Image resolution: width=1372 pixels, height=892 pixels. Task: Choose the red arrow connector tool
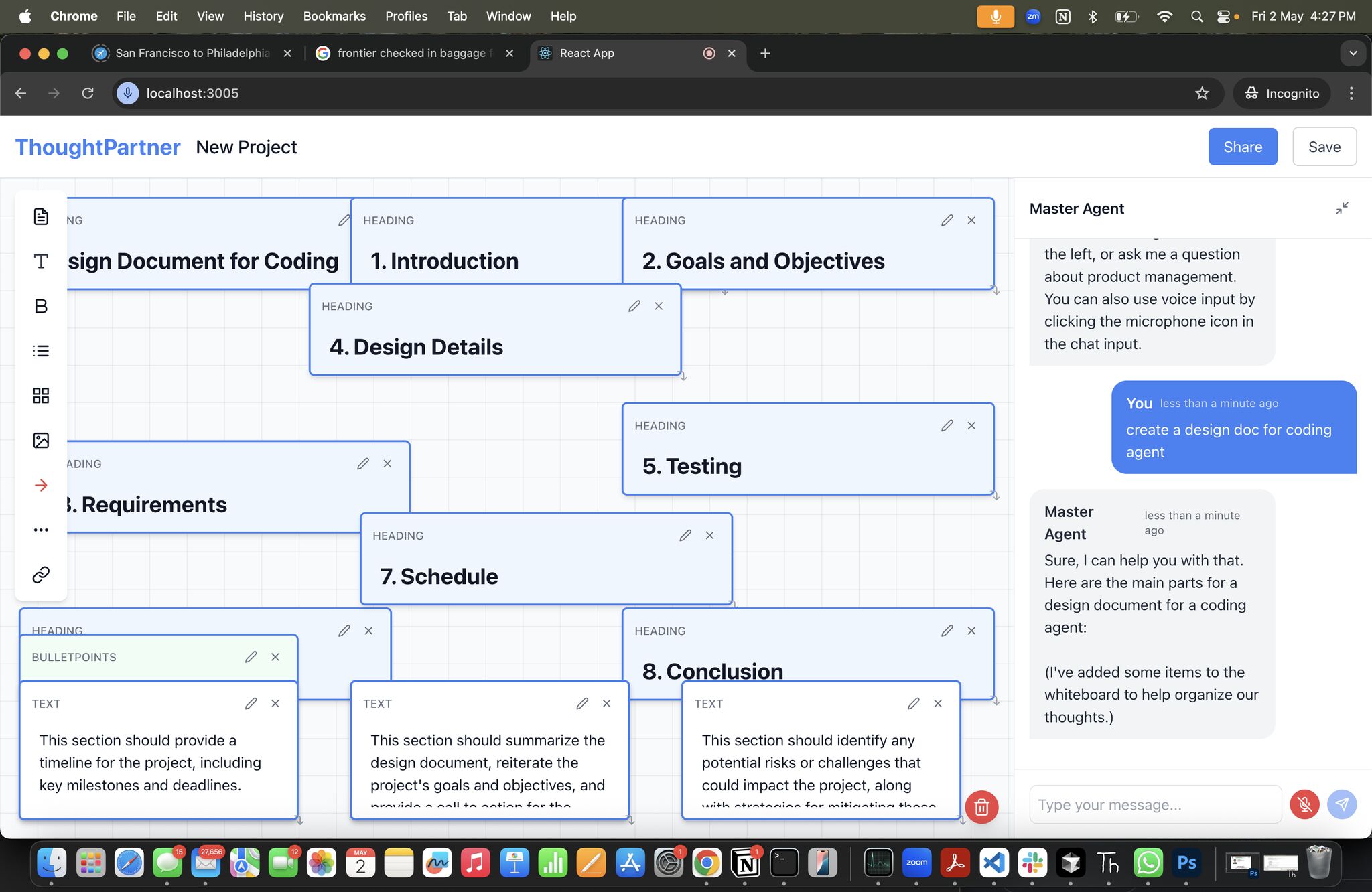[x=41, y=485]
